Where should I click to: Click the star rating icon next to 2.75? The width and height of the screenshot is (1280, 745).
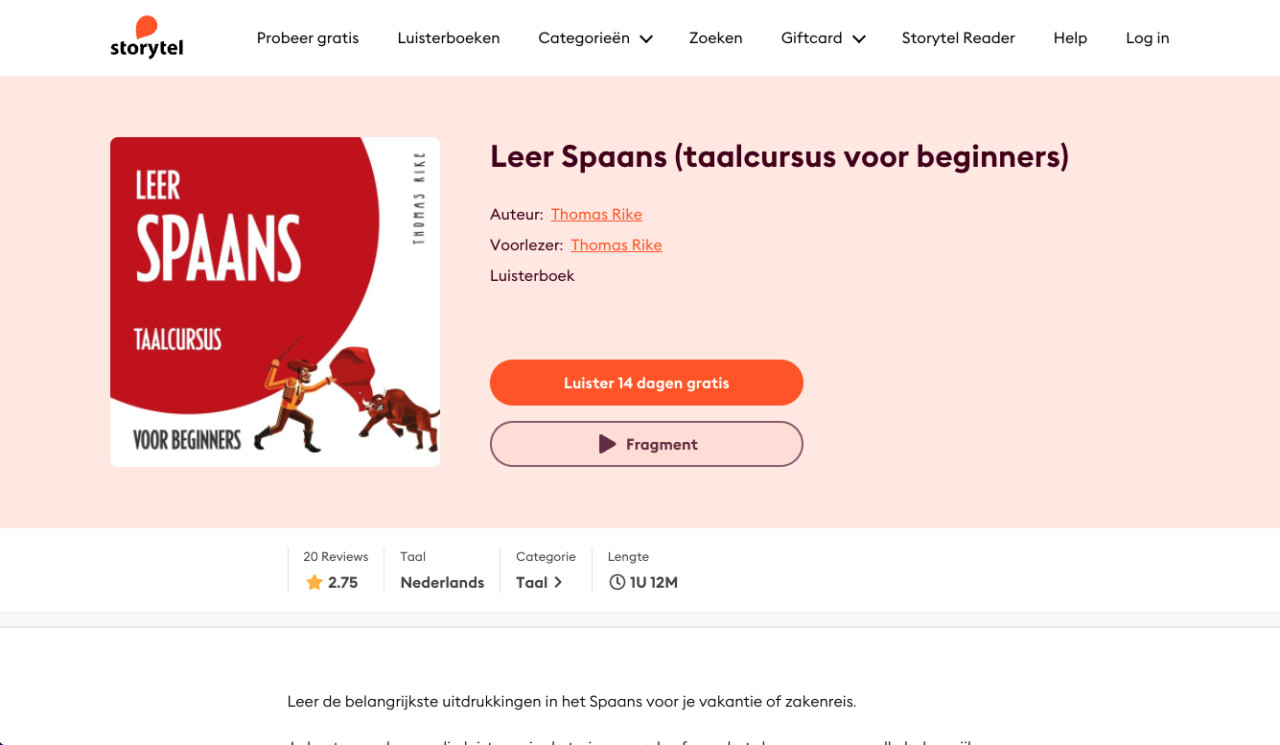(x=313, y=582)
